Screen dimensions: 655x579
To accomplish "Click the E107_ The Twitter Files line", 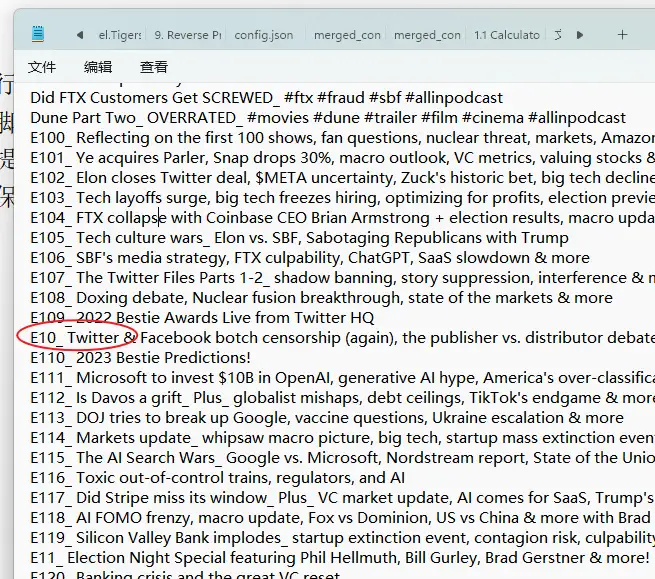I will (343, 278).
